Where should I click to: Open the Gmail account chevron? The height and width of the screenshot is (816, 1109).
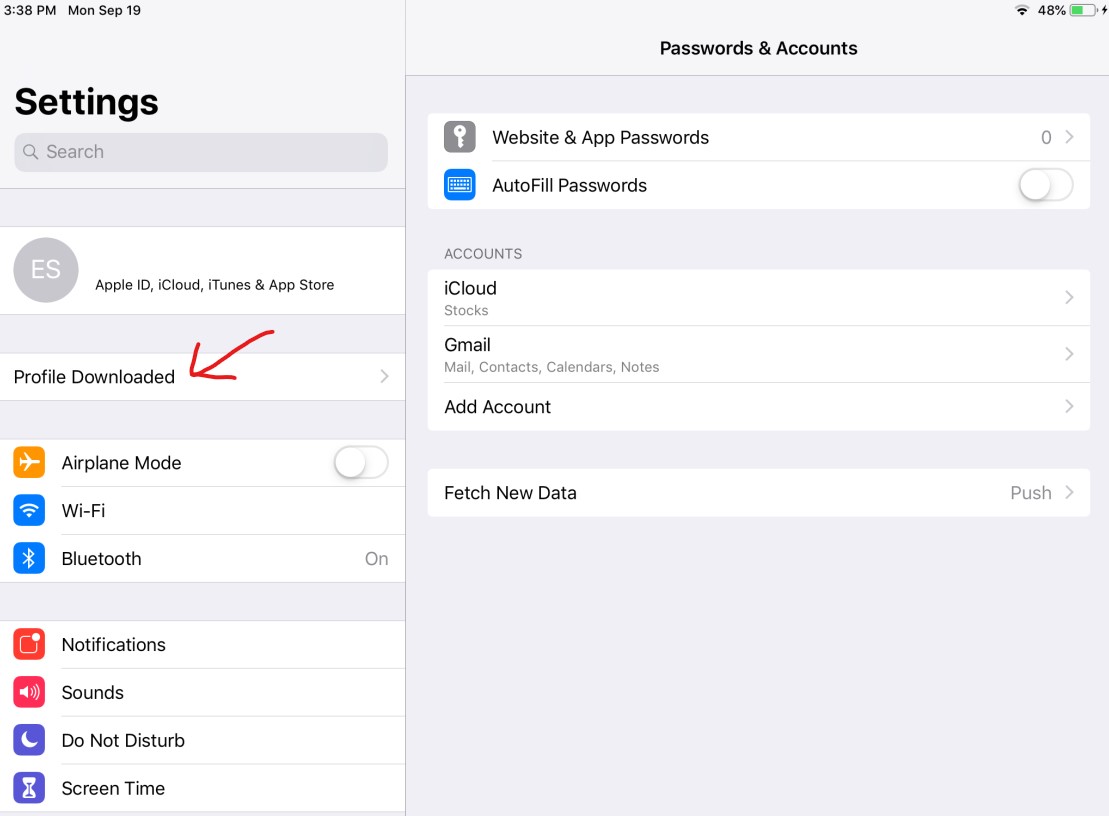(1069, 354)
